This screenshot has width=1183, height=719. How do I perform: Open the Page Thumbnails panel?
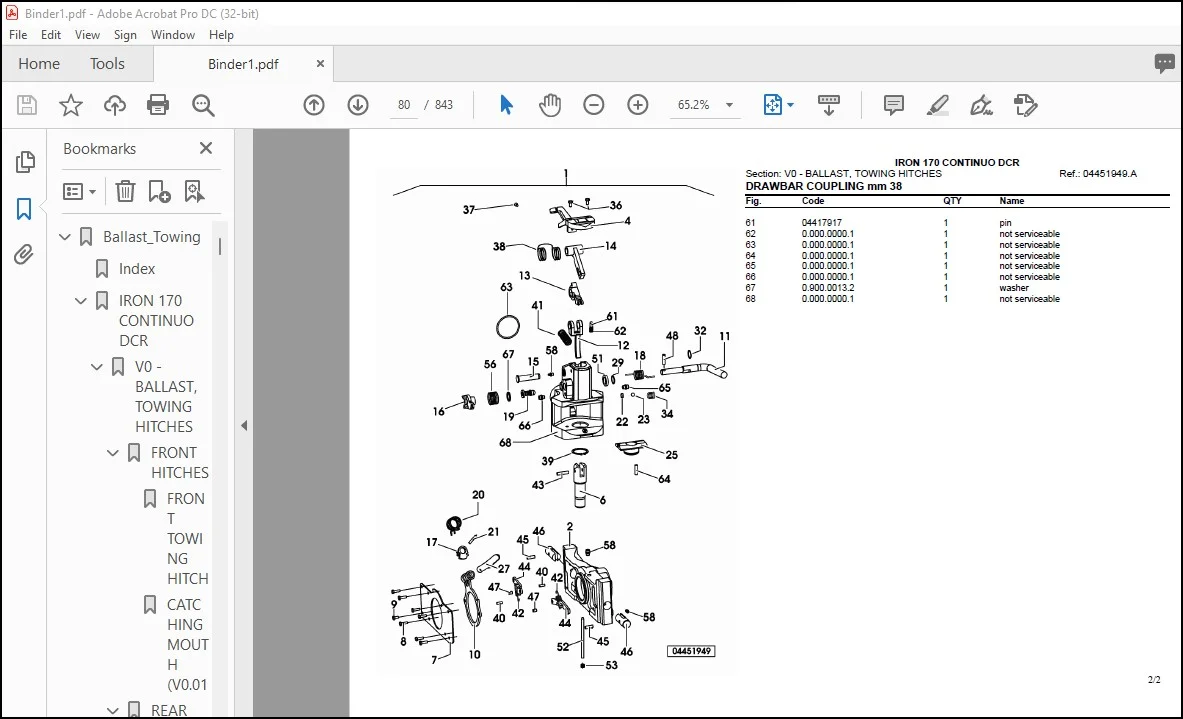[x=25, y=161]
